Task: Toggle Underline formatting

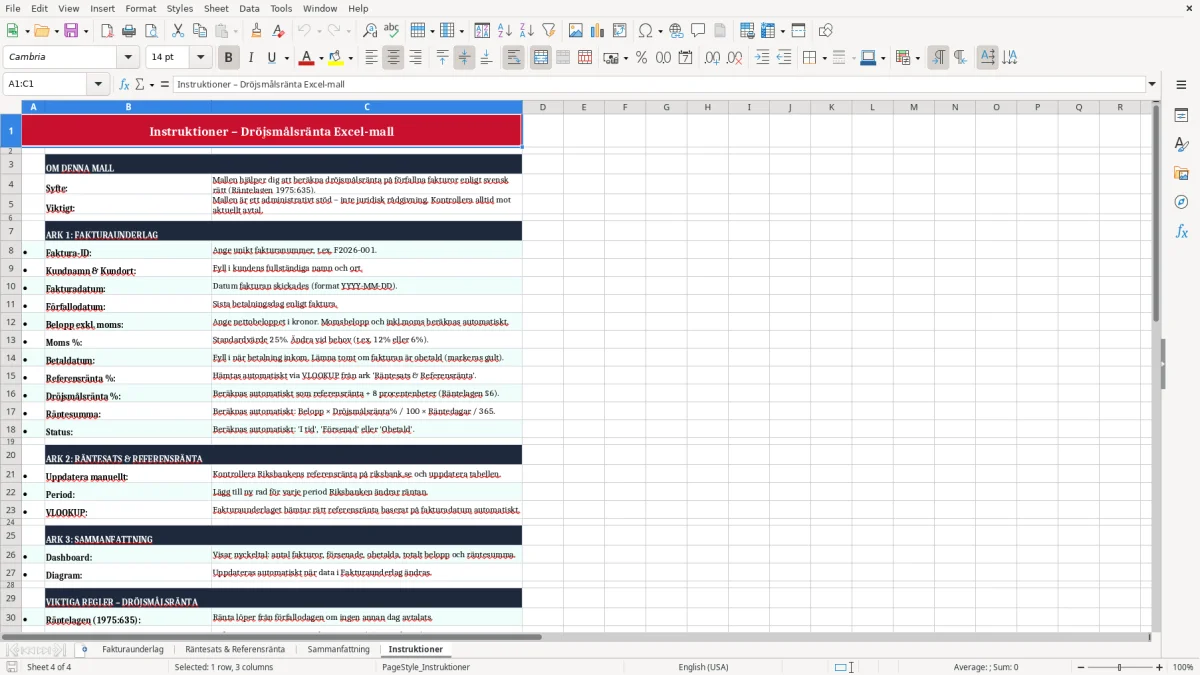Action: click(271, 58)
